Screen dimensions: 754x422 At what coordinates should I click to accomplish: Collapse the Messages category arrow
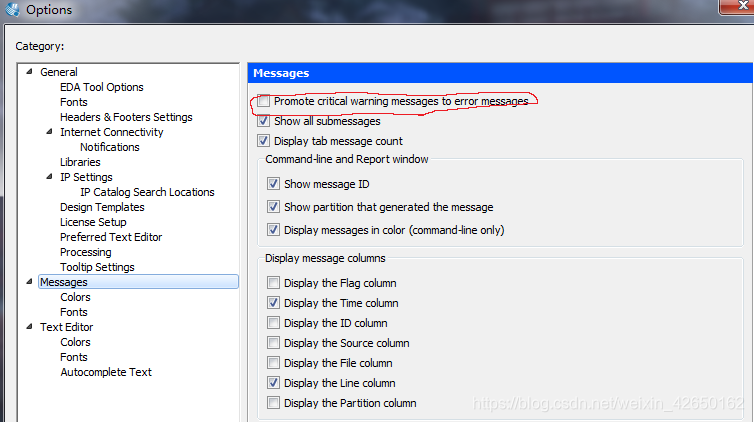point(29,282)
